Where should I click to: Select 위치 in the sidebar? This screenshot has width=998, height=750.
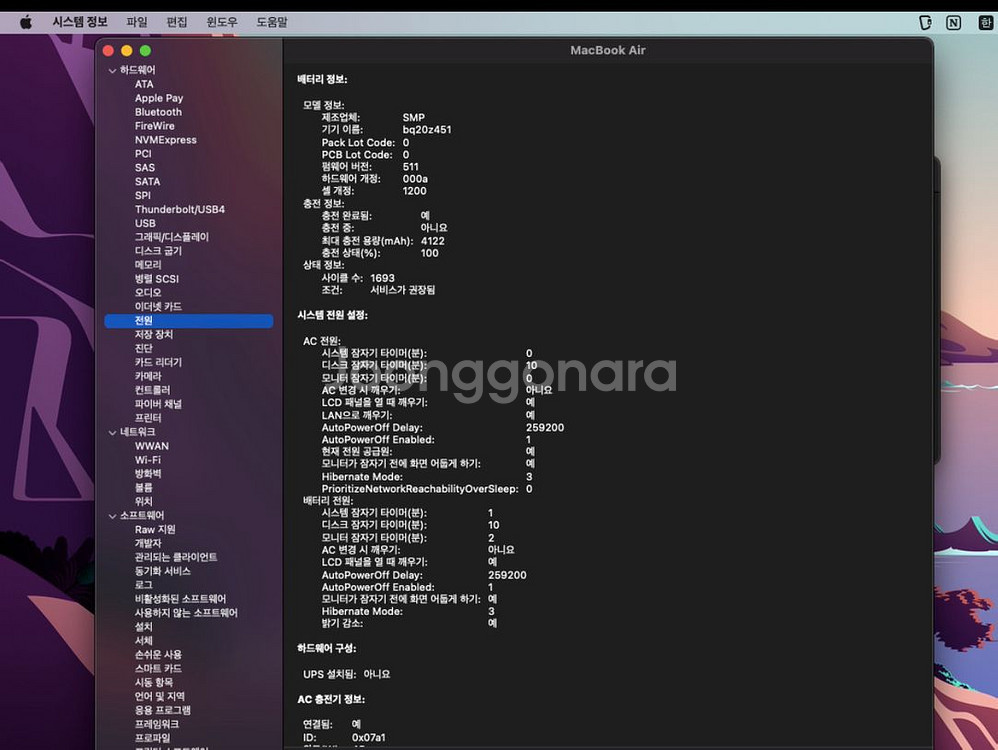(x=143, y=502)
